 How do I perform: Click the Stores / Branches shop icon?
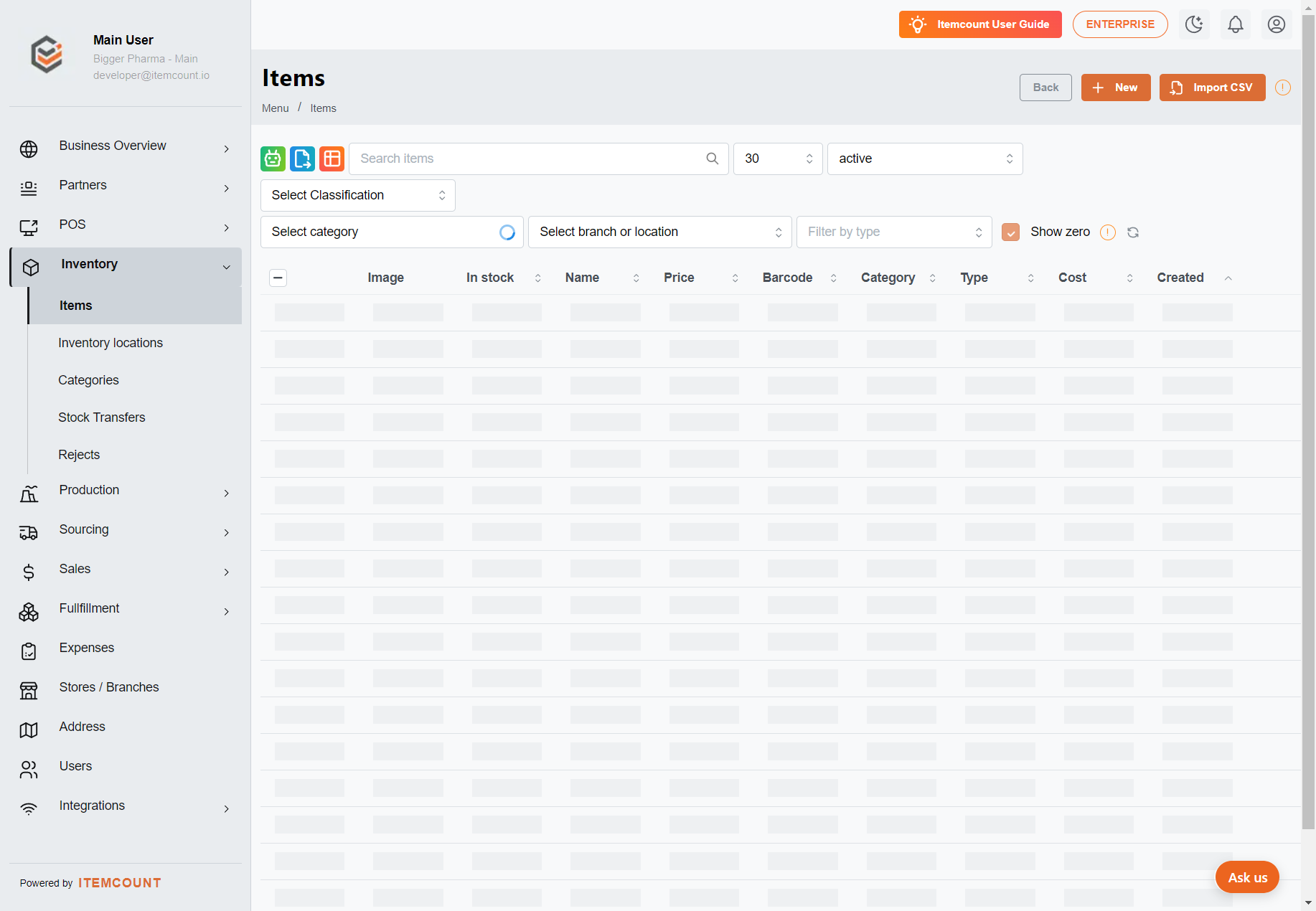pos(29,691)
